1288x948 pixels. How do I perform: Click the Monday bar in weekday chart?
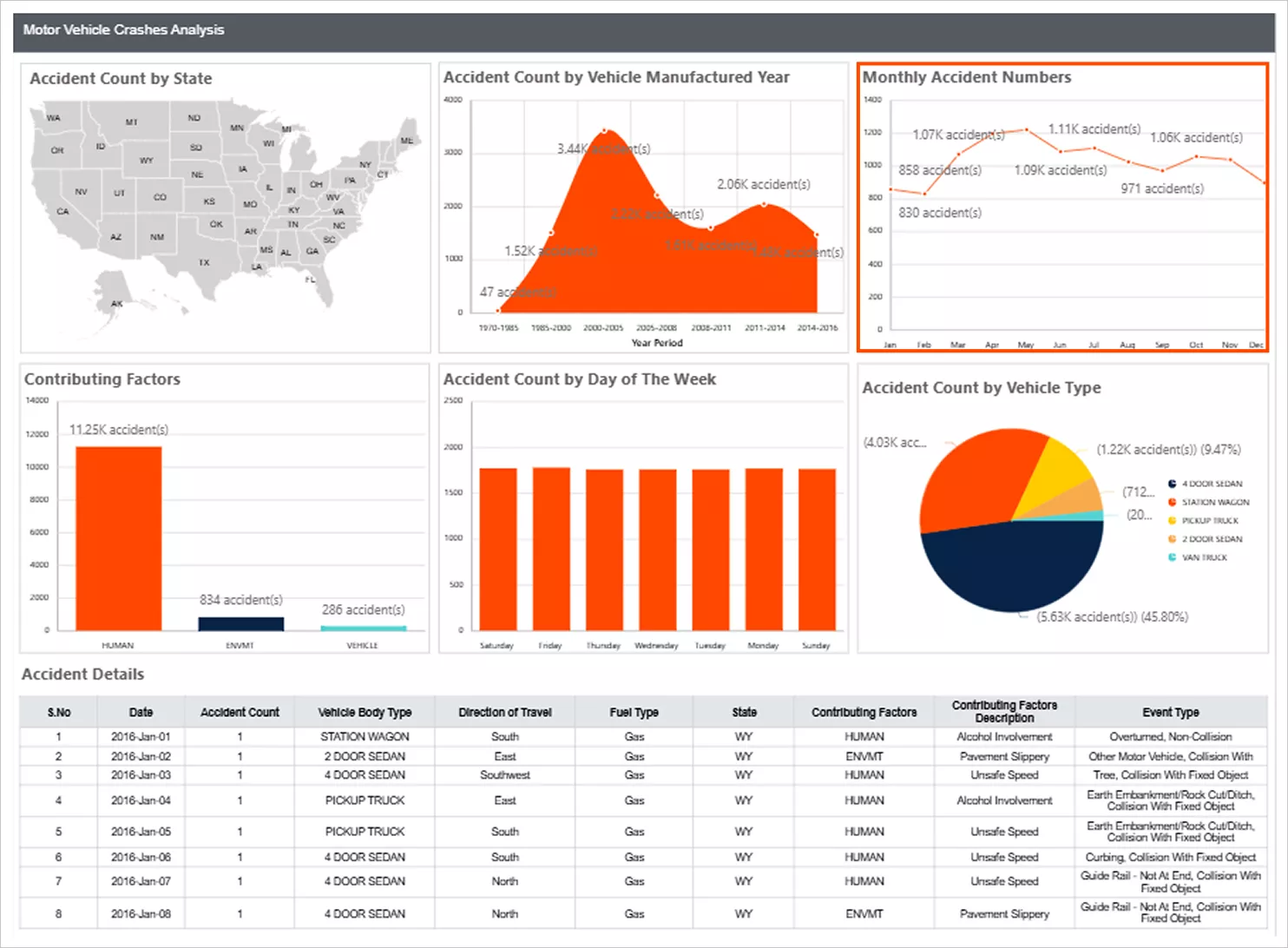tap(764, 550)
